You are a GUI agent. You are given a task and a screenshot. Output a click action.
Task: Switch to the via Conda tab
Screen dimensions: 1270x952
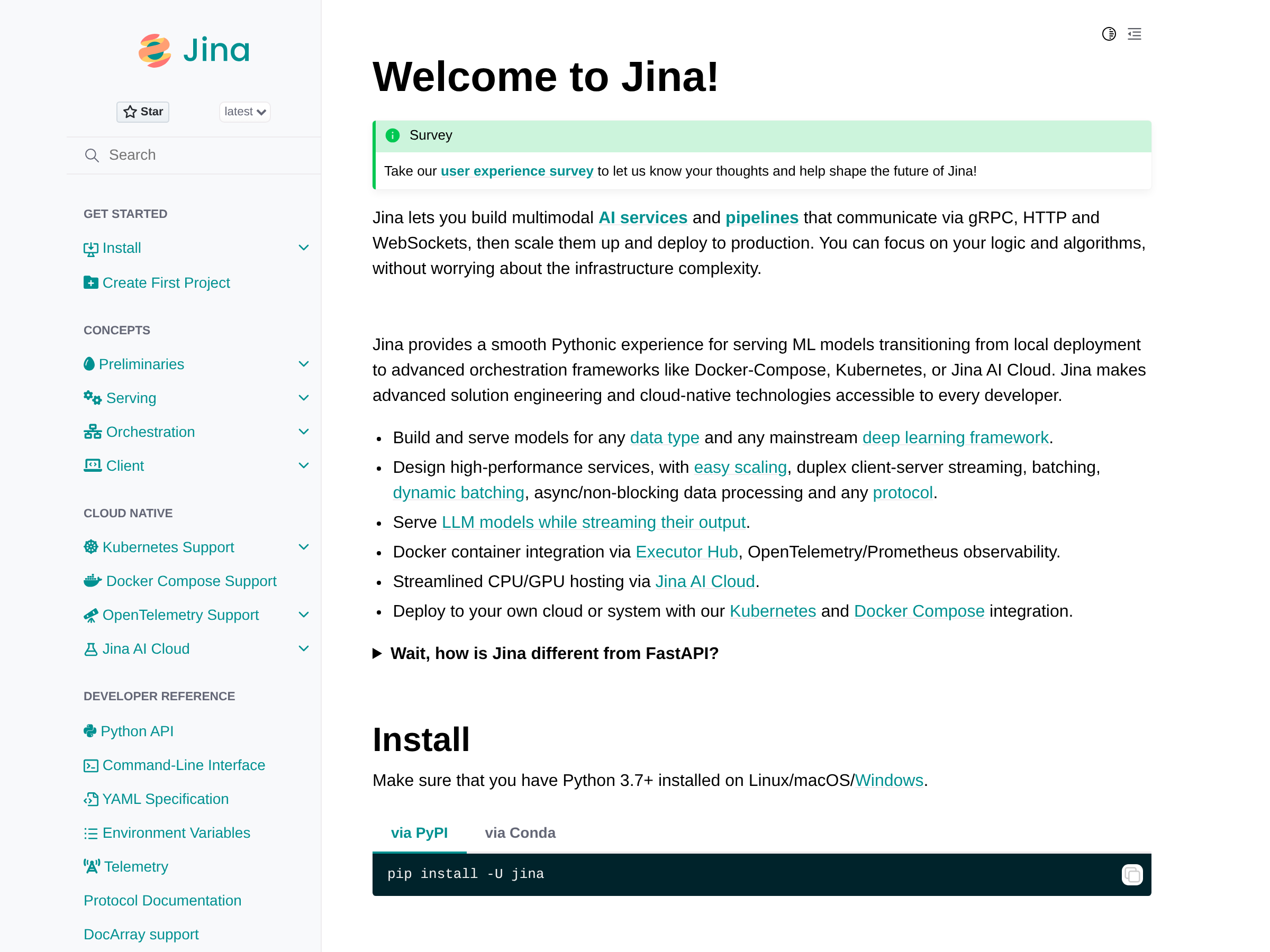(520, 833)
